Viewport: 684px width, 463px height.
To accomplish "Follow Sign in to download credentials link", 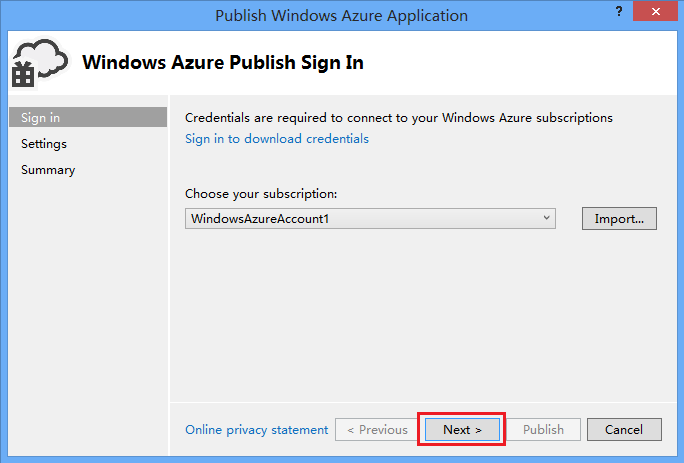I will tap(277, 139).
